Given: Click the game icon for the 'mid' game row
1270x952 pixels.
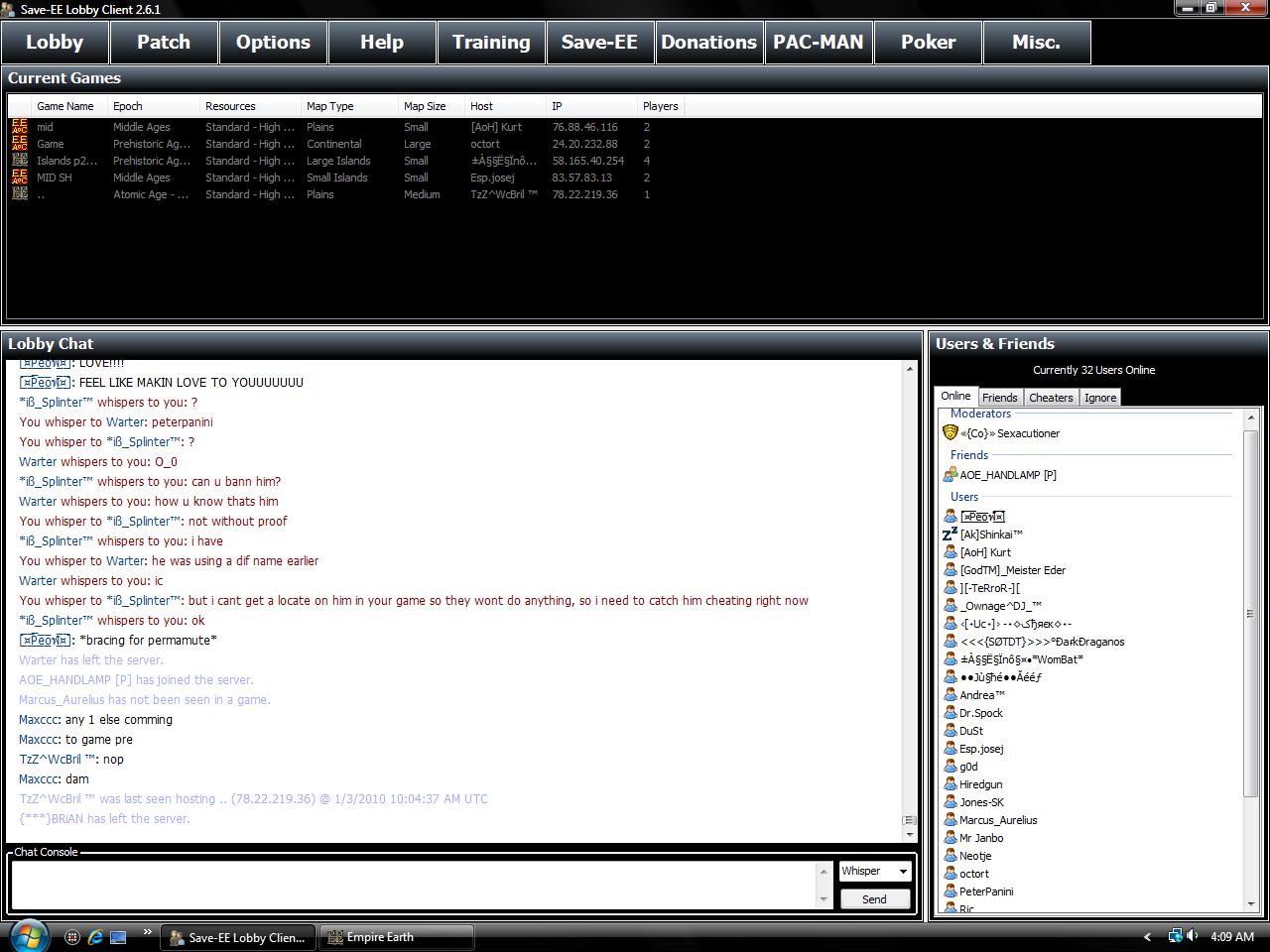Looking at the screenshot, I should (x=20, y=127).
